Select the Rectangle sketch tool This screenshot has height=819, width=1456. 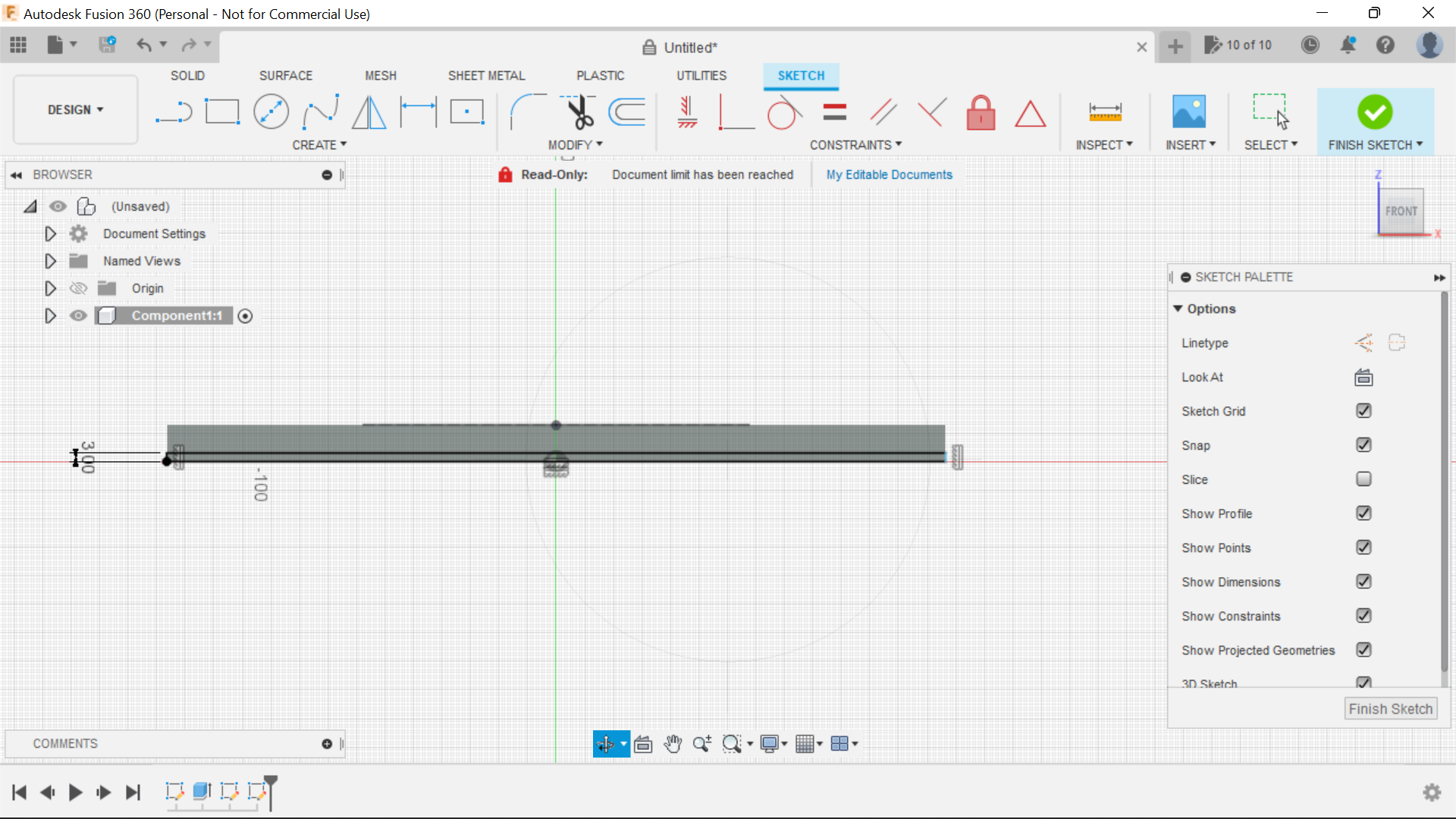pyautogui.click(x=221, y=111)
